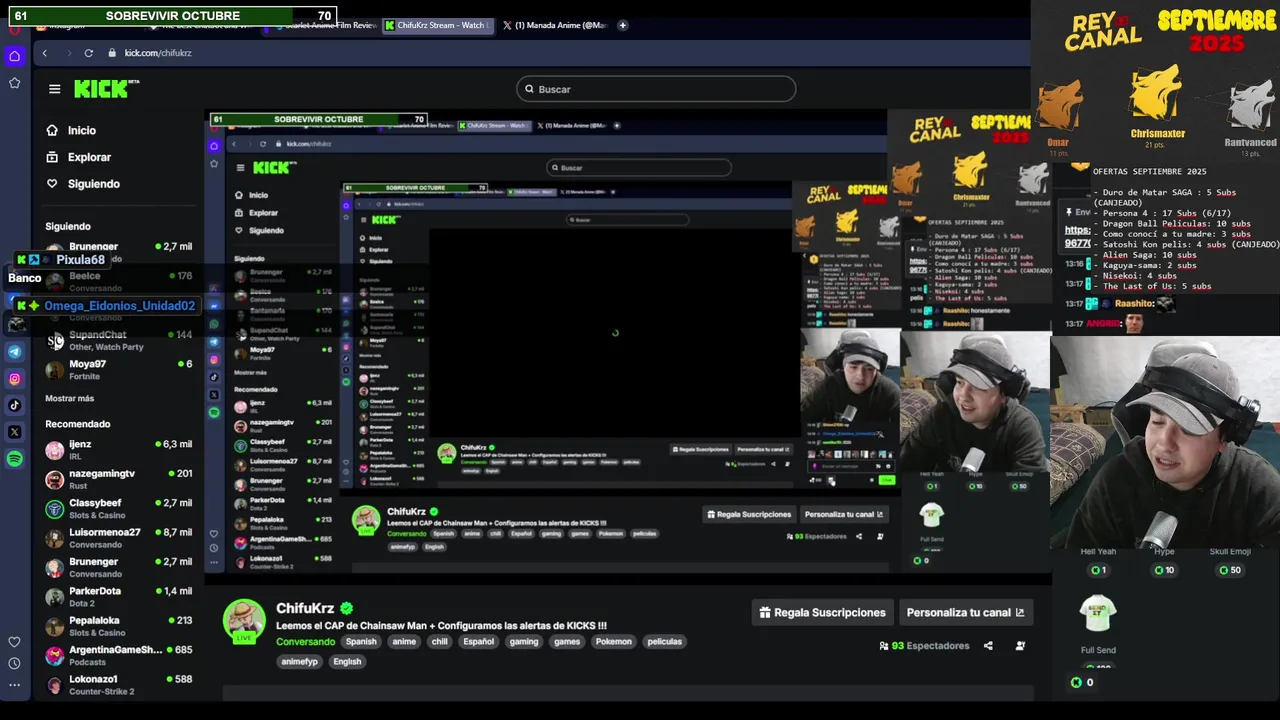Select the English tag
The height and width of the screenshot is (720, 1280).
tap(347, 661)
